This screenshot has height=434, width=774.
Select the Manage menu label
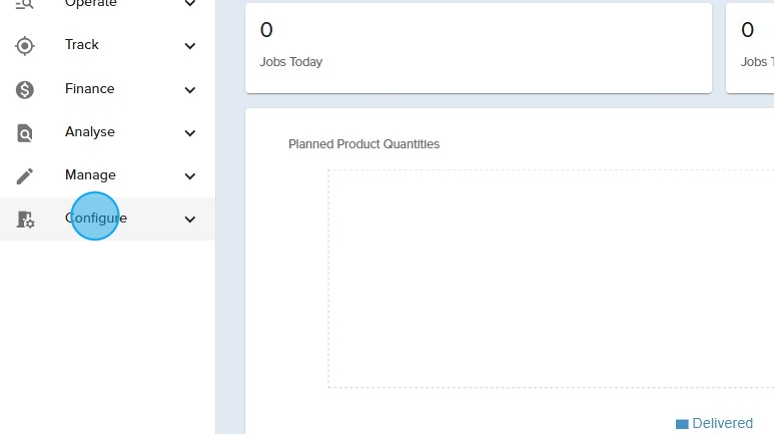pyautogui.click(x=90, y=175)
